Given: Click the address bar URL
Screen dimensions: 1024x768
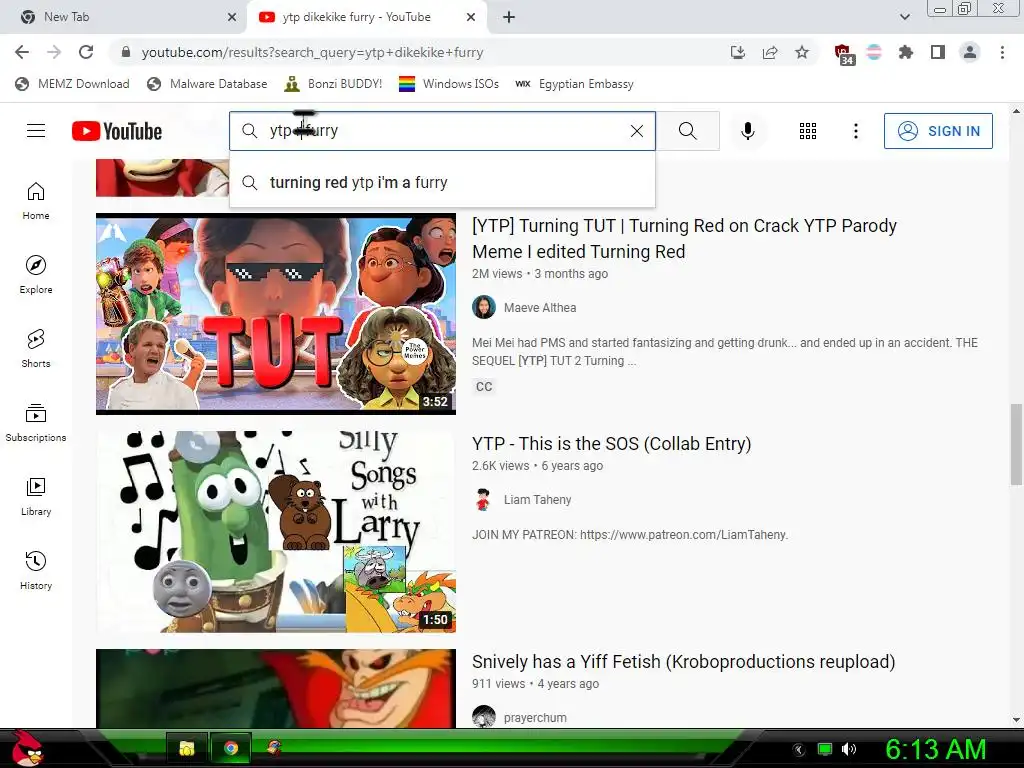Looking at the screenshot, I should point(312,52).
